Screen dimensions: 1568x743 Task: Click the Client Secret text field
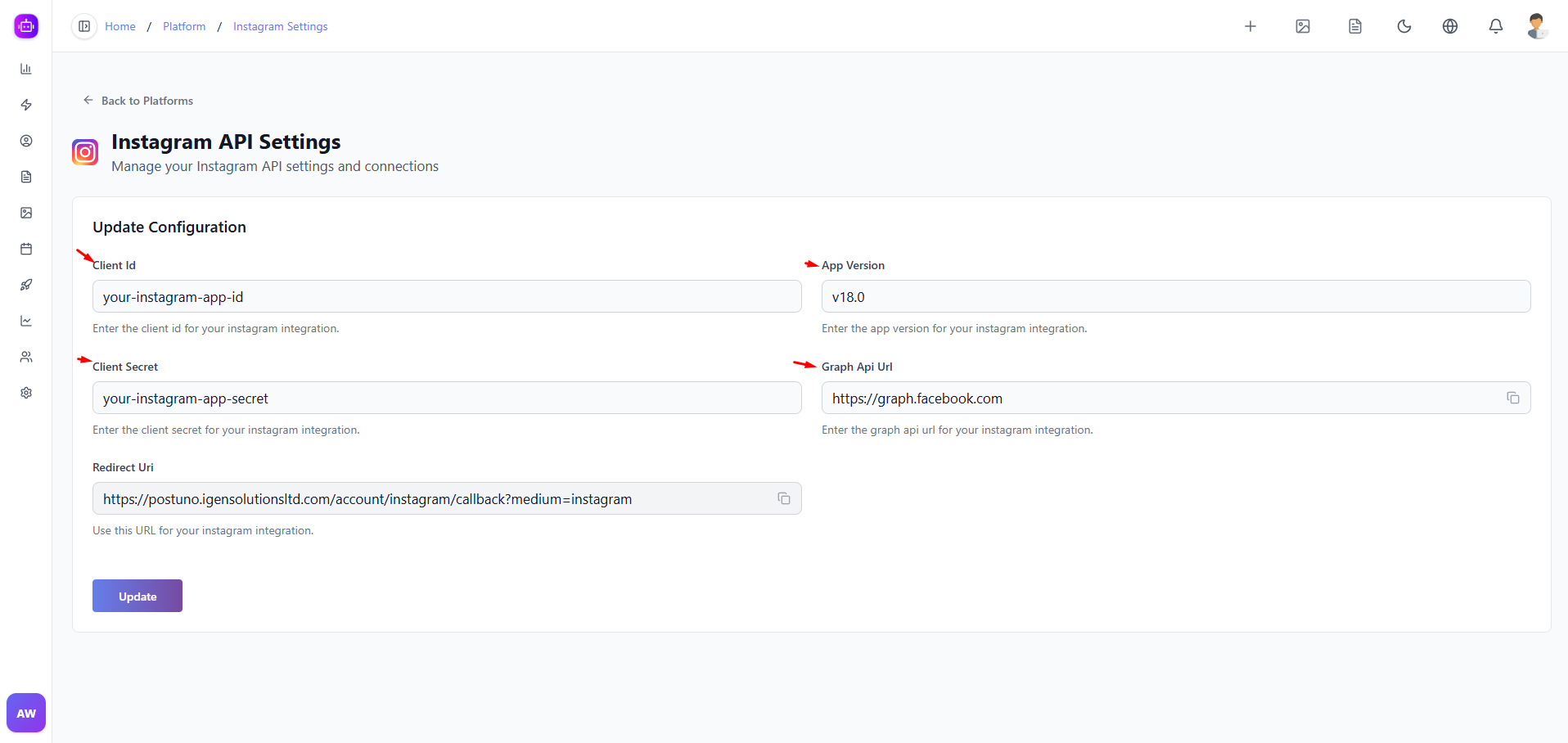point(446,398)
